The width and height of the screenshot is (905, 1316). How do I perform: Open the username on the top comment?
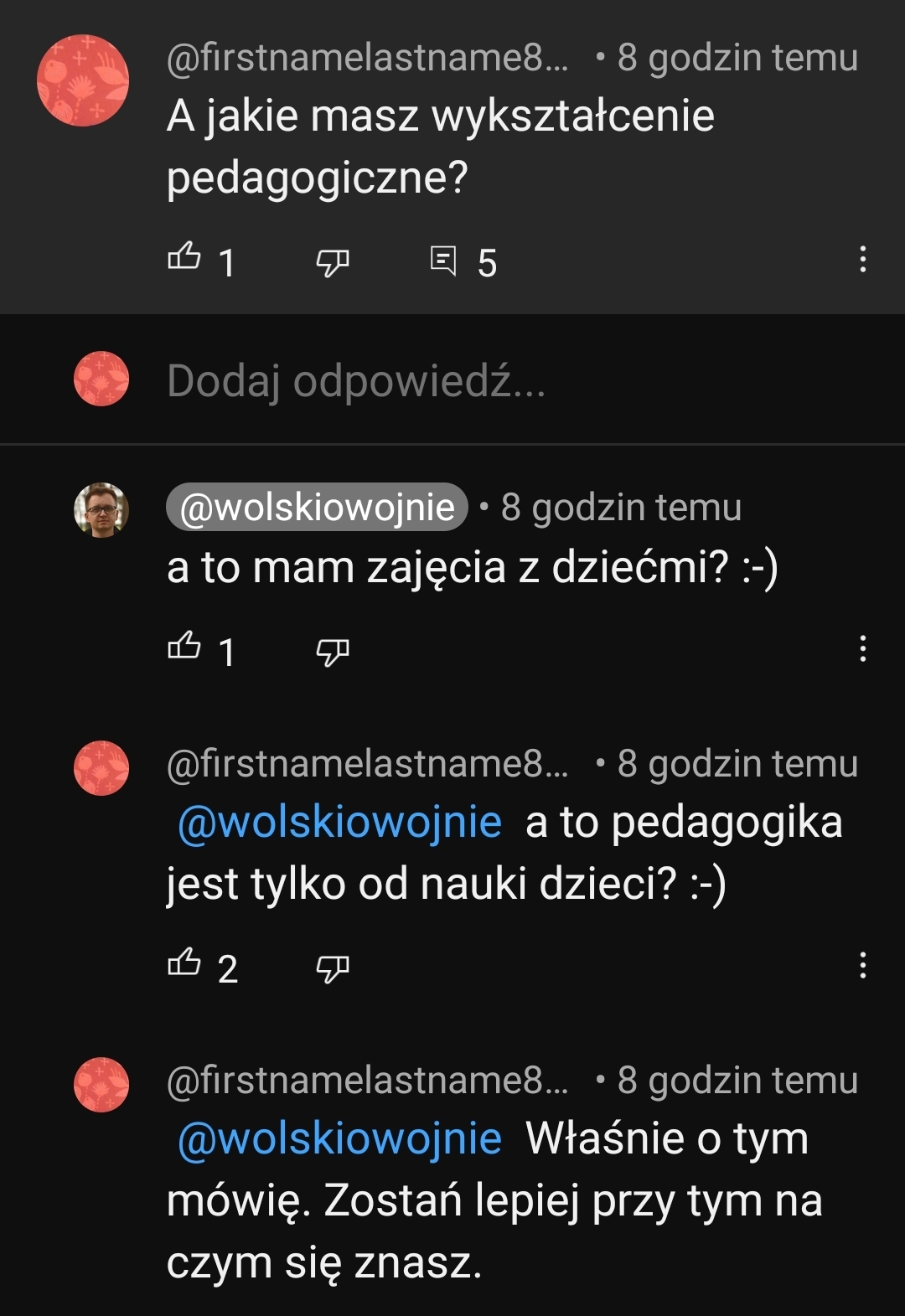pyautogui.click(x=367, y=59)
